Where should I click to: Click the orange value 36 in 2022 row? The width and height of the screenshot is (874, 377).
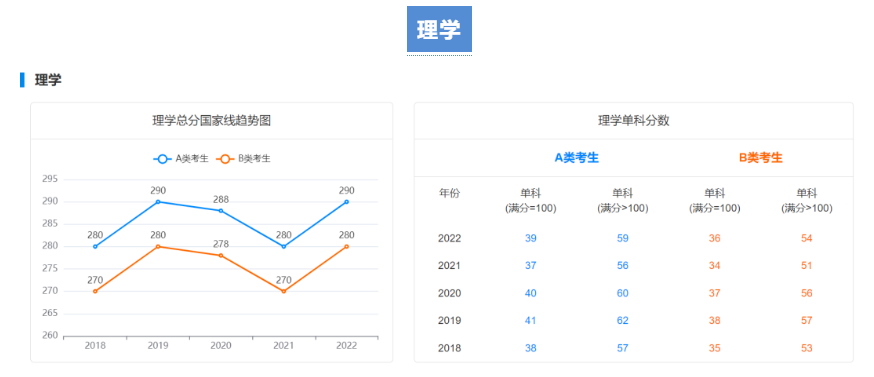point(715,239)
